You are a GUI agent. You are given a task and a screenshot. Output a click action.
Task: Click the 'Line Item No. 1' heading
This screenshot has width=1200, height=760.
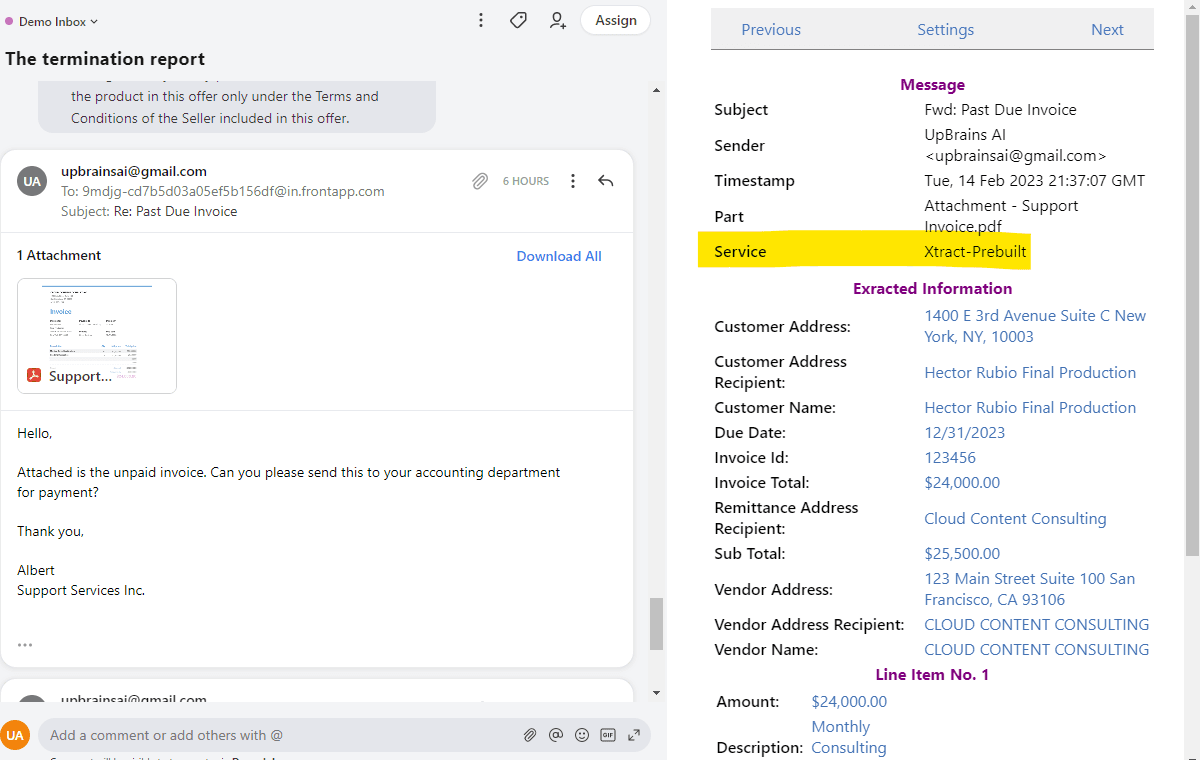point(932,675)
